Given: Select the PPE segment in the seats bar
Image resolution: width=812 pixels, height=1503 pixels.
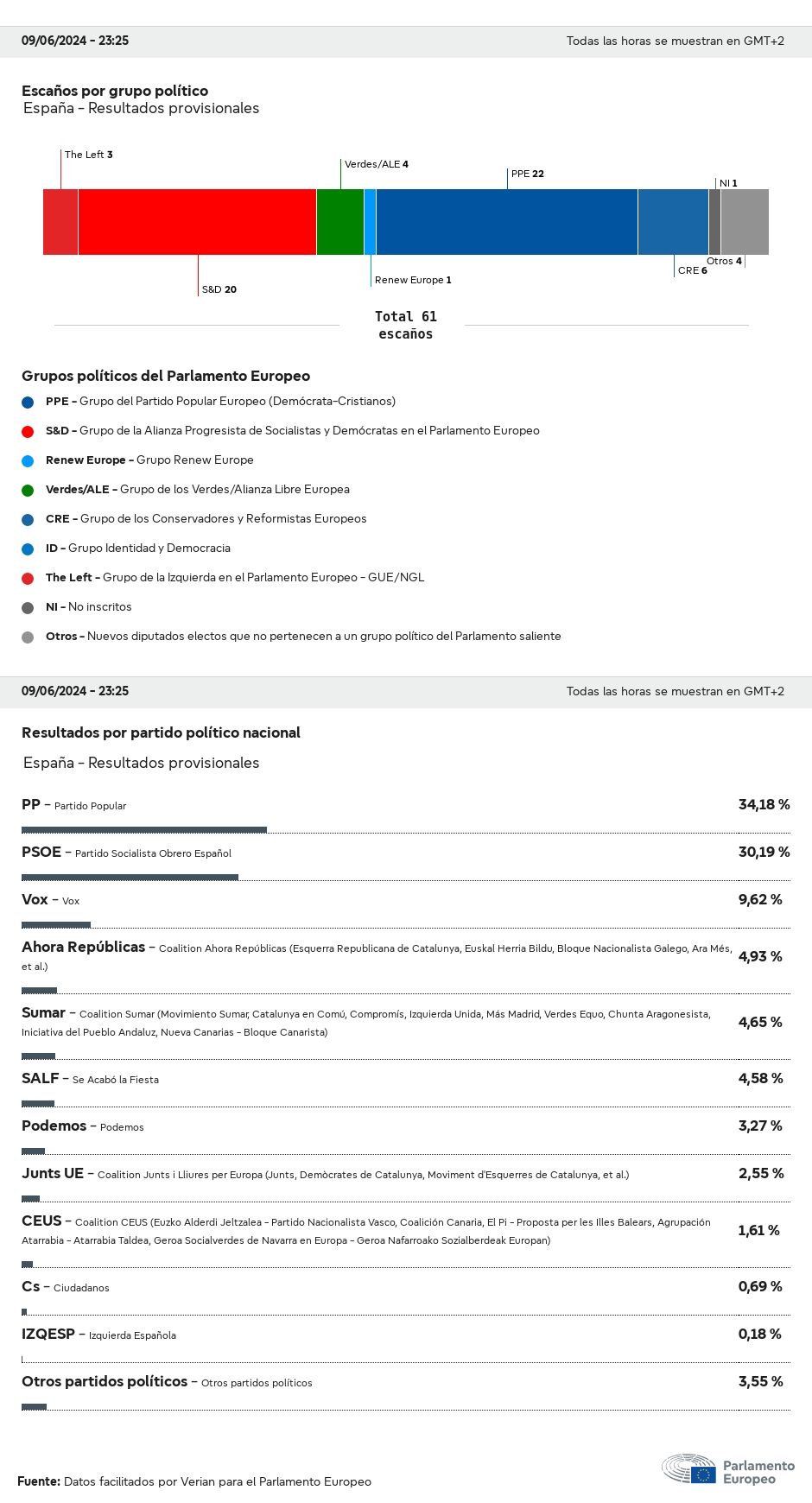Looking at the screenshot, I should tap(506, 222).
